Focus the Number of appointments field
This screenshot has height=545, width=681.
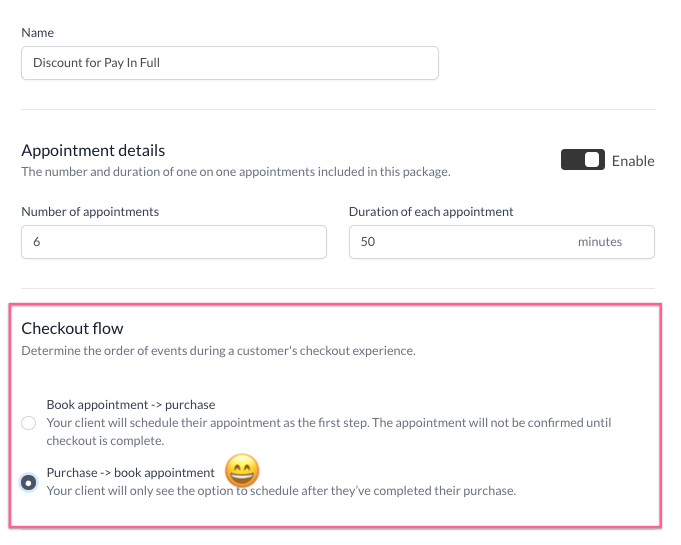173,242
